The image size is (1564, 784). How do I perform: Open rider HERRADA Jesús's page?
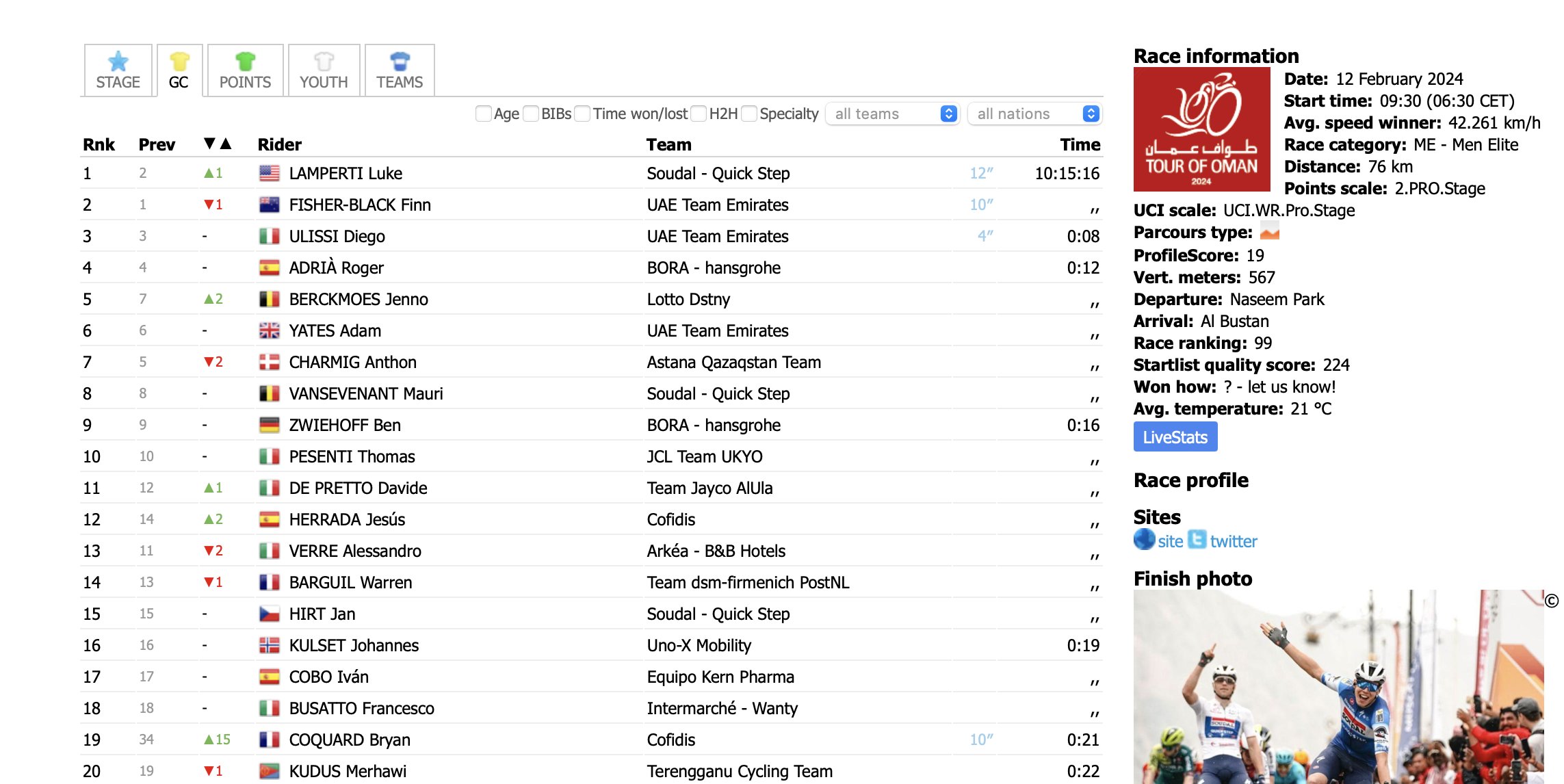tap(347, 519)
